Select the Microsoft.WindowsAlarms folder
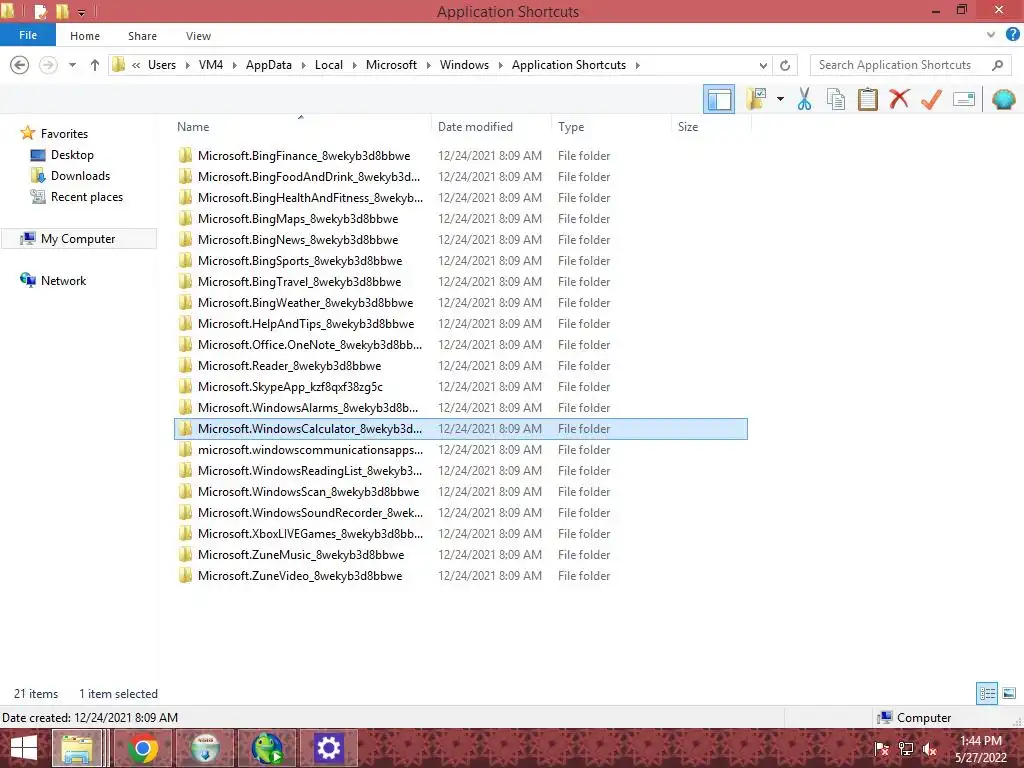Image resolution: width=1024 pixels, height=768 pixels. [460, 408]
